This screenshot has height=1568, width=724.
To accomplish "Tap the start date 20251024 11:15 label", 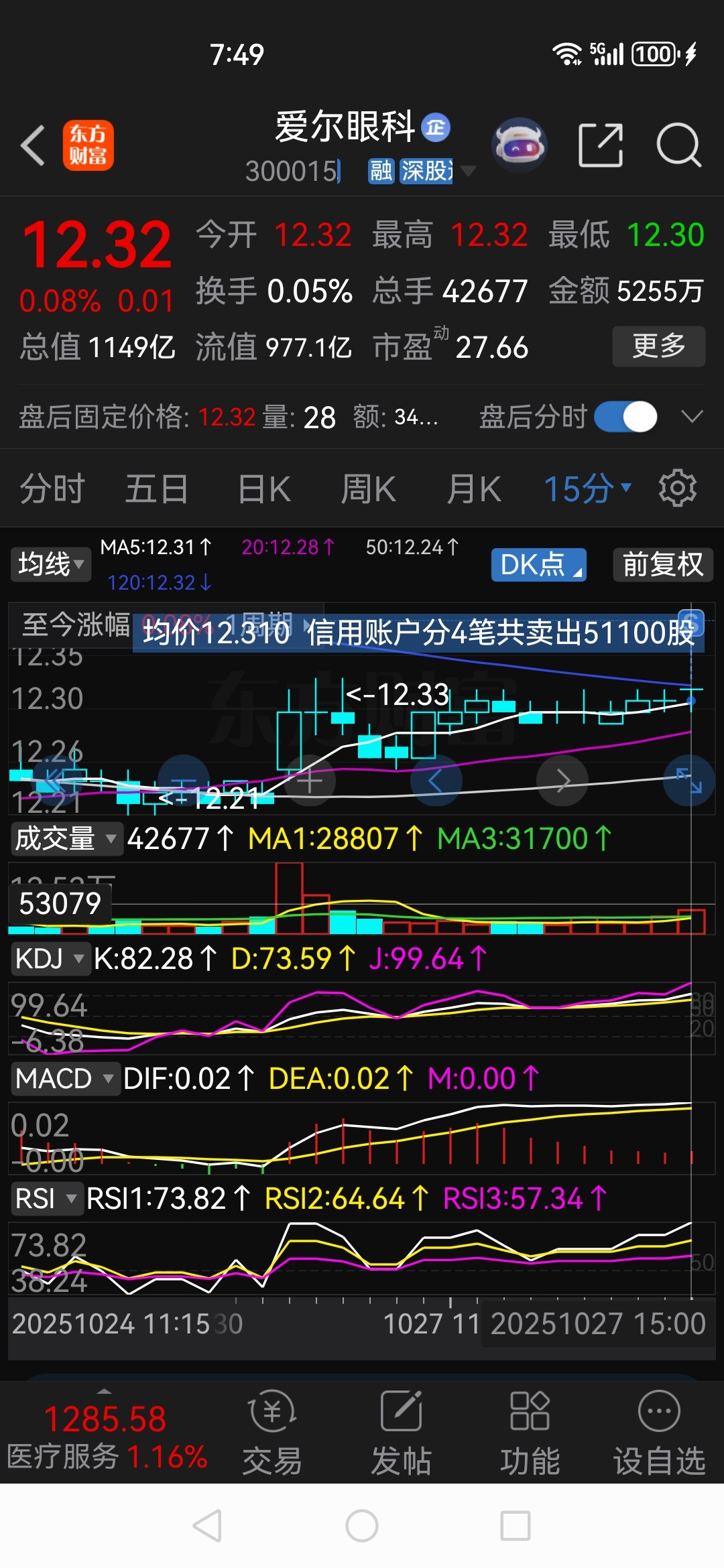I will 111,1323.
